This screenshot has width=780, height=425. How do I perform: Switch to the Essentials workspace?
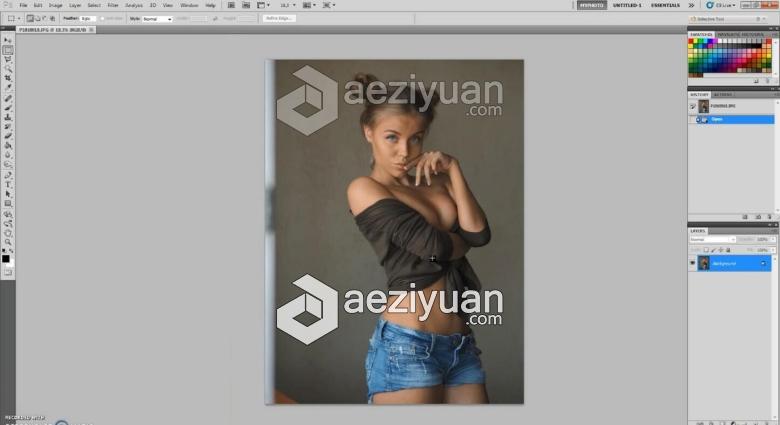click(x=665, y=5)
